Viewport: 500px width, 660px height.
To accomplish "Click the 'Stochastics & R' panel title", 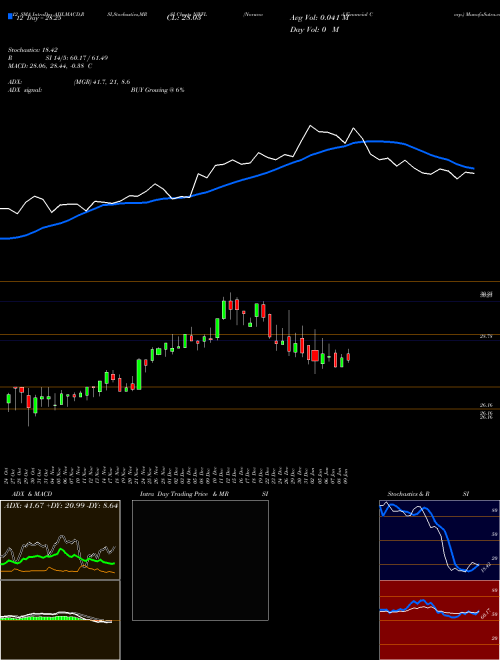I will coord(408,494).
